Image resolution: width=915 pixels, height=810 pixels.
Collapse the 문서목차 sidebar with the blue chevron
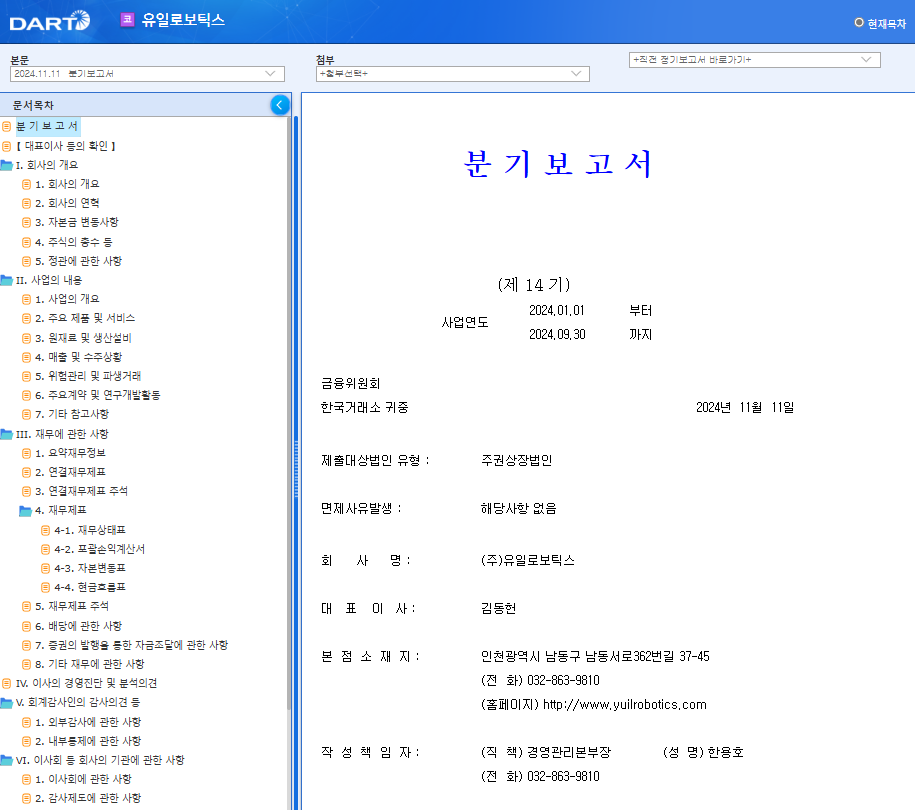[x=279, y=104]
